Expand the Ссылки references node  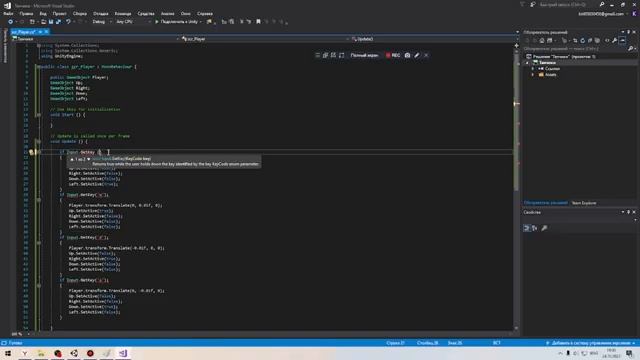pyautogui.click(x=533, y=69)
